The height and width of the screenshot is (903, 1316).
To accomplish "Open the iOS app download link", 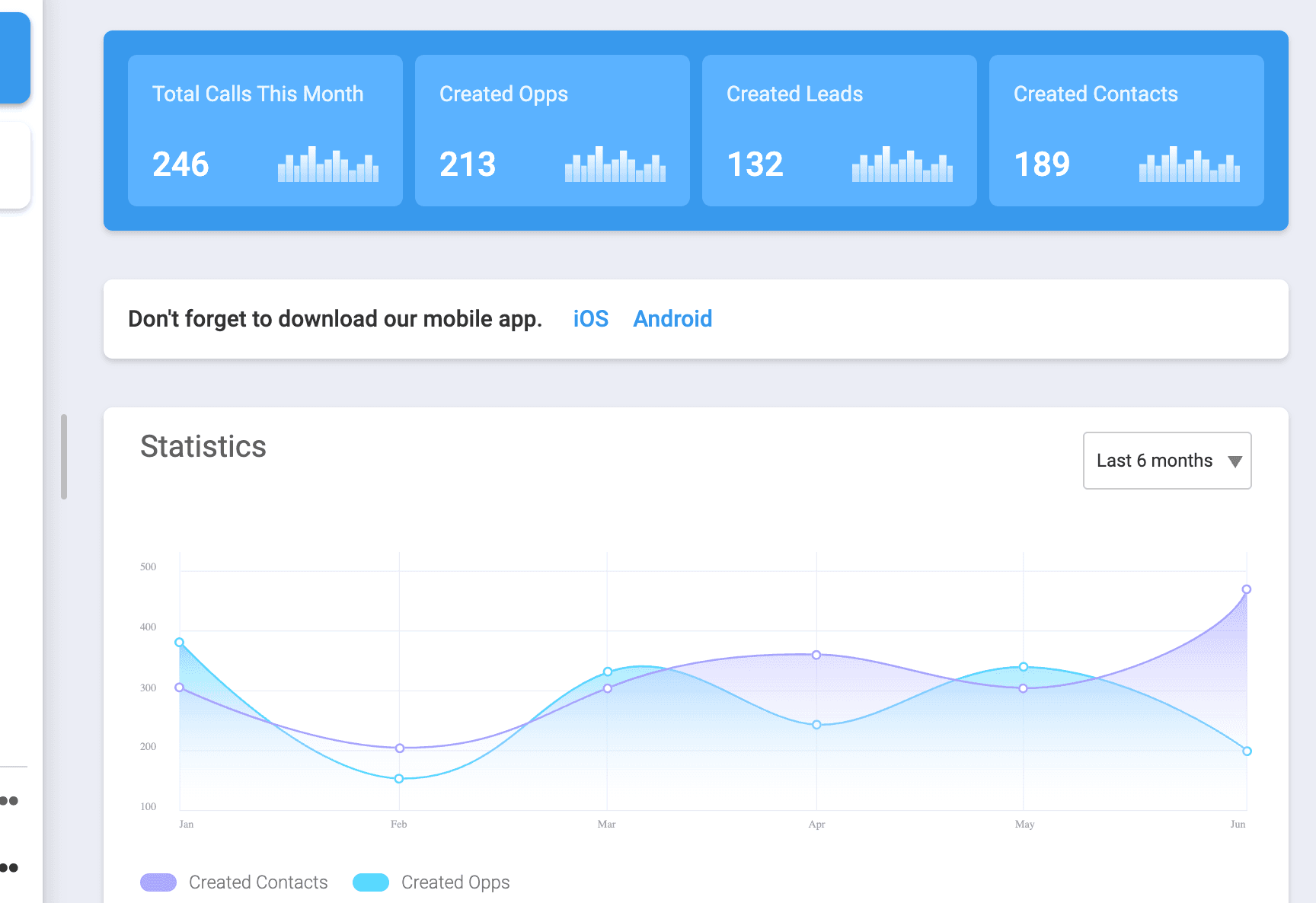I will (591, 318).
